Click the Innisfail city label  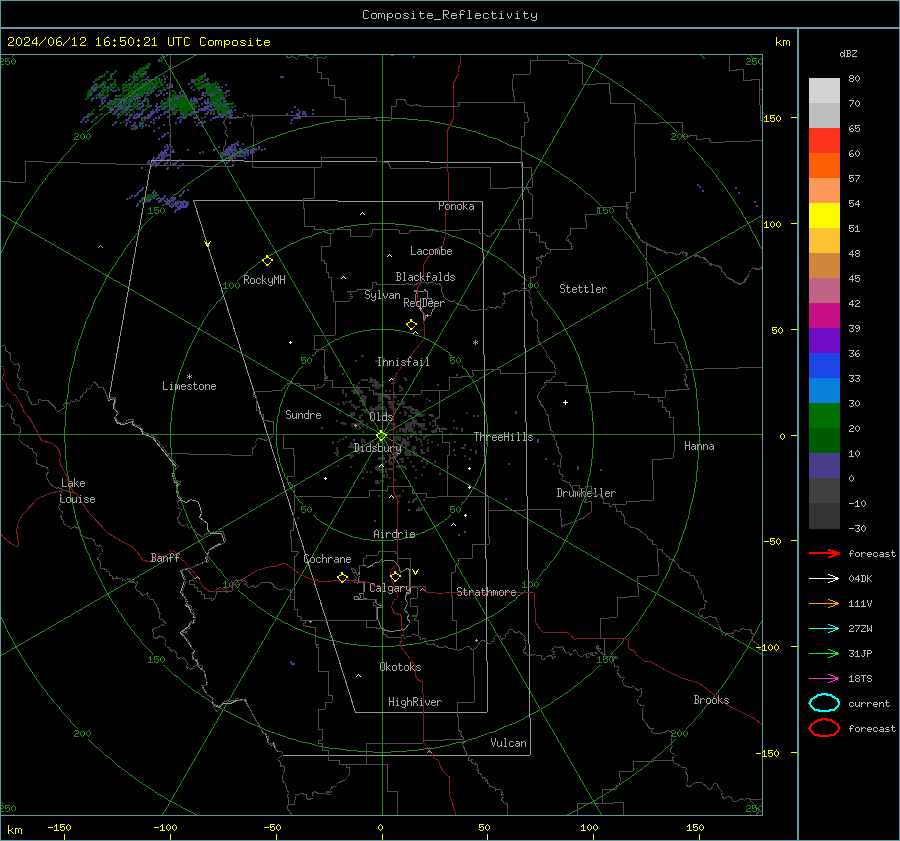coord(403,362)
